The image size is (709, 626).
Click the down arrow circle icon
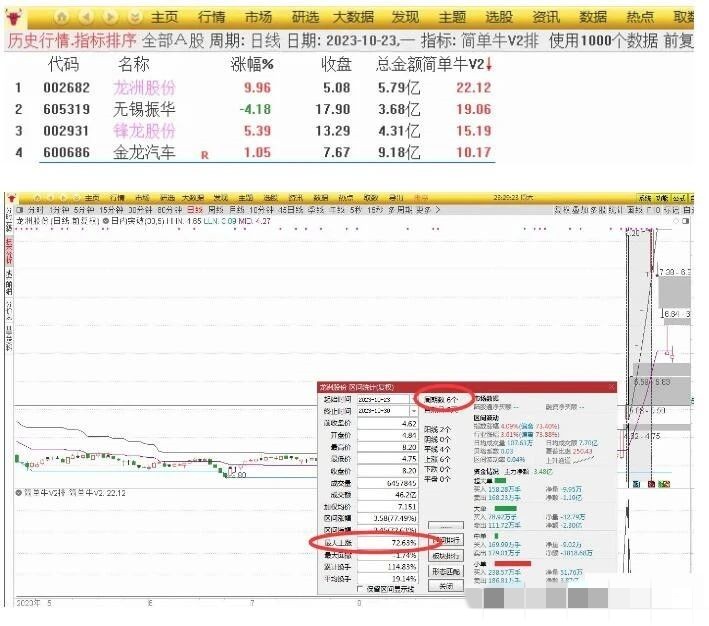point(135,18)
